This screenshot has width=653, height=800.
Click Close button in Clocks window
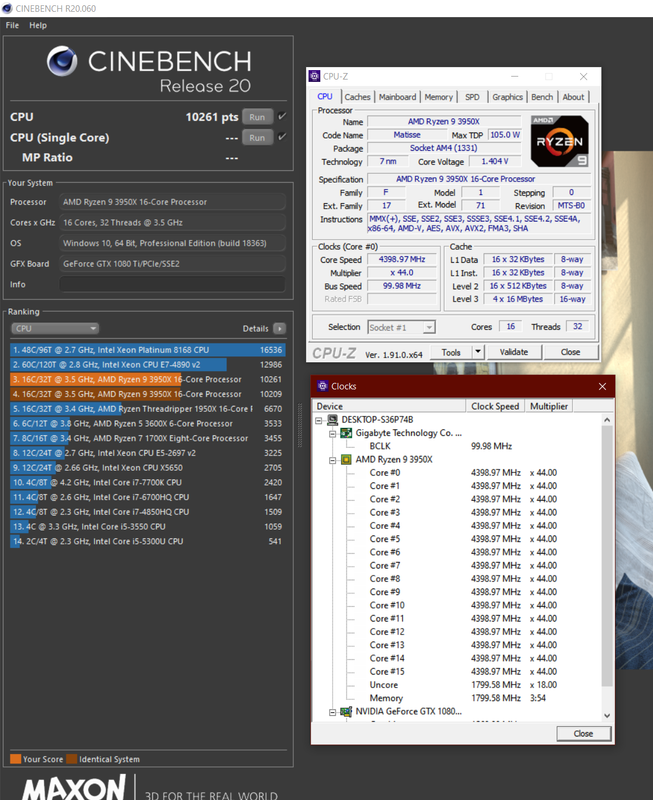coord(583,734)
